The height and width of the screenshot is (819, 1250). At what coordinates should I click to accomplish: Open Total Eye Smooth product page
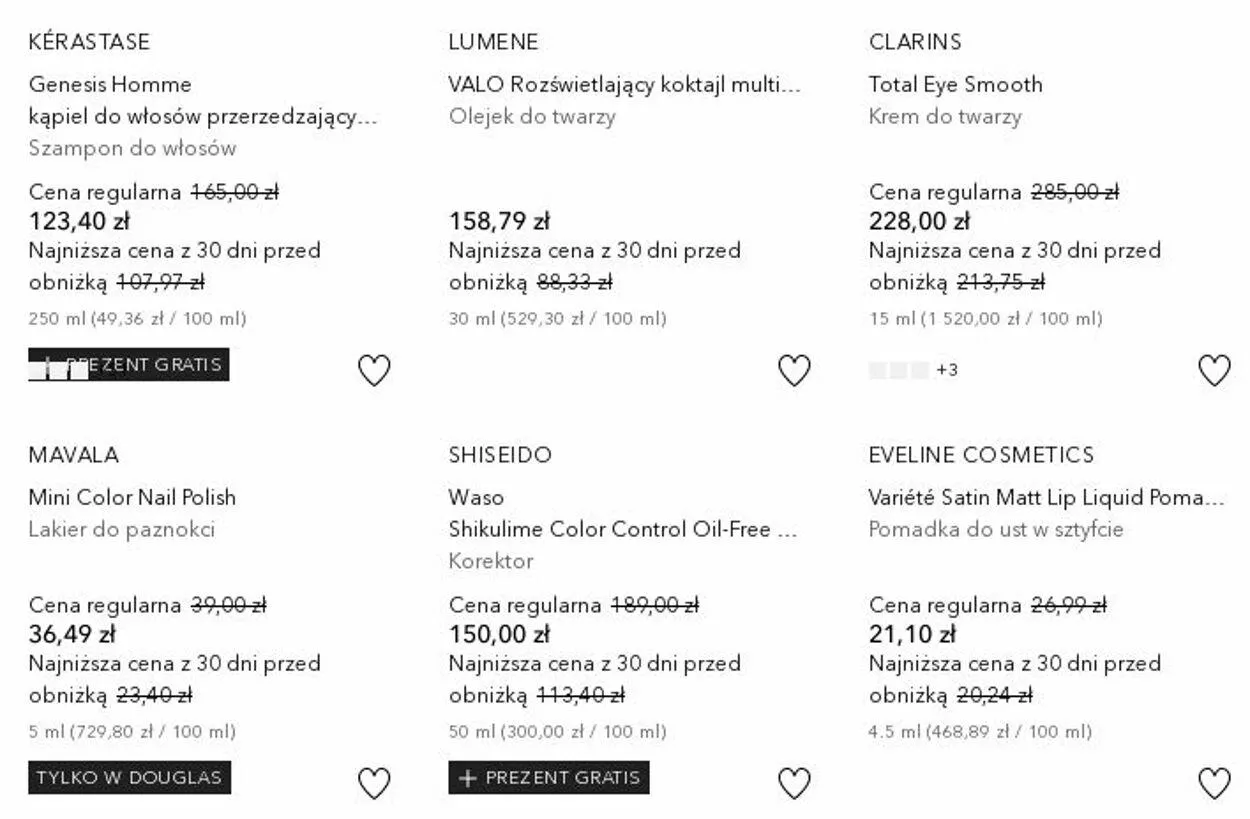955,84
